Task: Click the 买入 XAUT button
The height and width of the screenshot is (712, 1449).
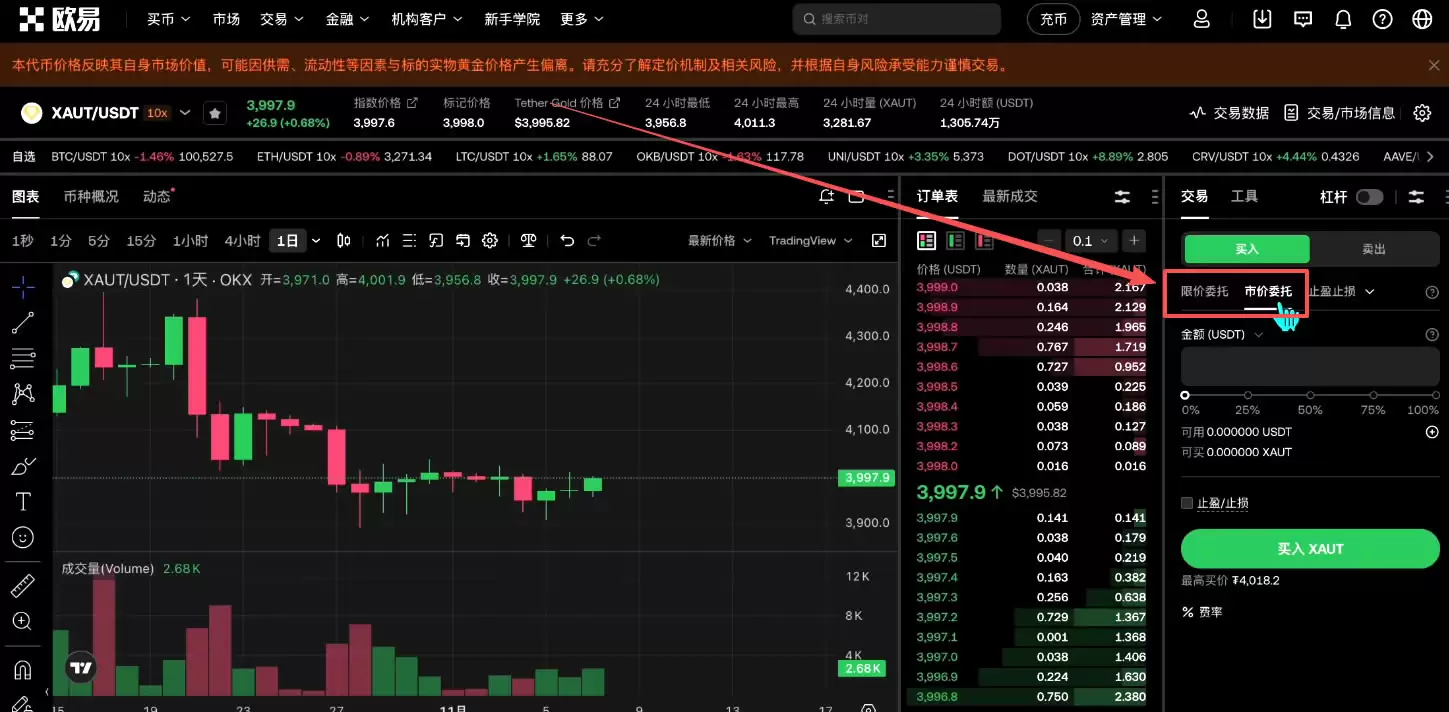Action: point(1310,548)
